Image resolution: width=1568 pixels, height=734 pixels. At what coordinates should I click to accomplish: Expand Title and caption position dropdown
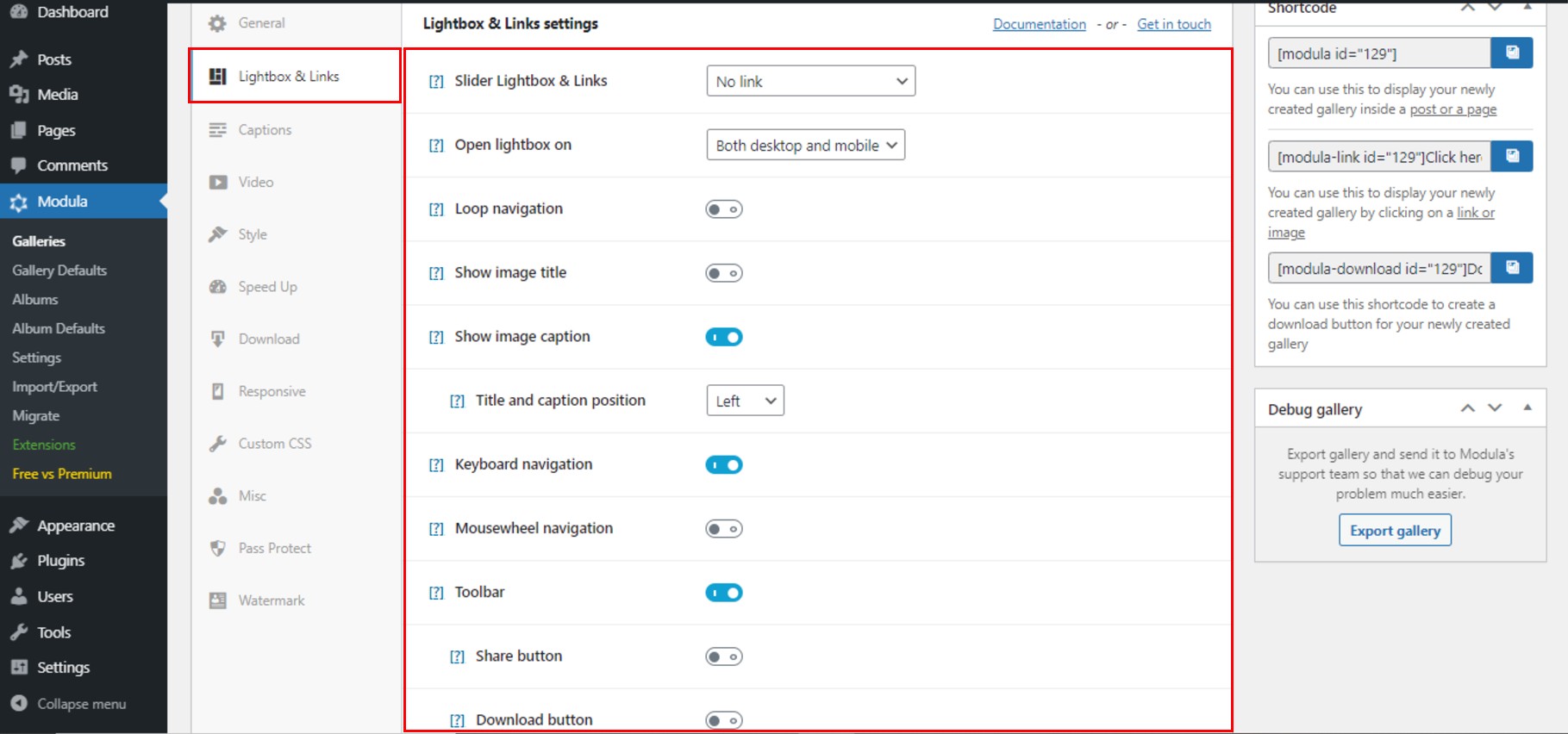(x=745, y=401)
